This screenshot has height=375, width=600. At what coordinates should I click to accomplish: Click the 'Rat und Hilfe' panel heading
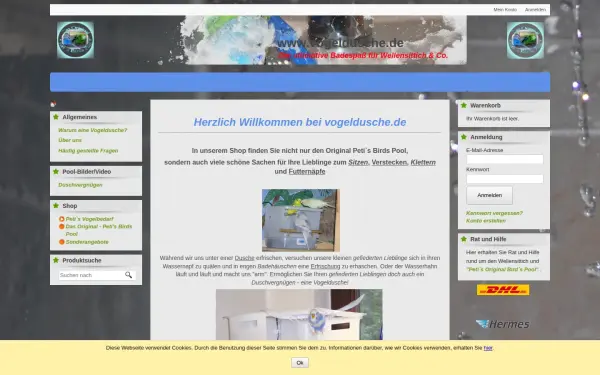pyautogui.click(x=488, y=239)
